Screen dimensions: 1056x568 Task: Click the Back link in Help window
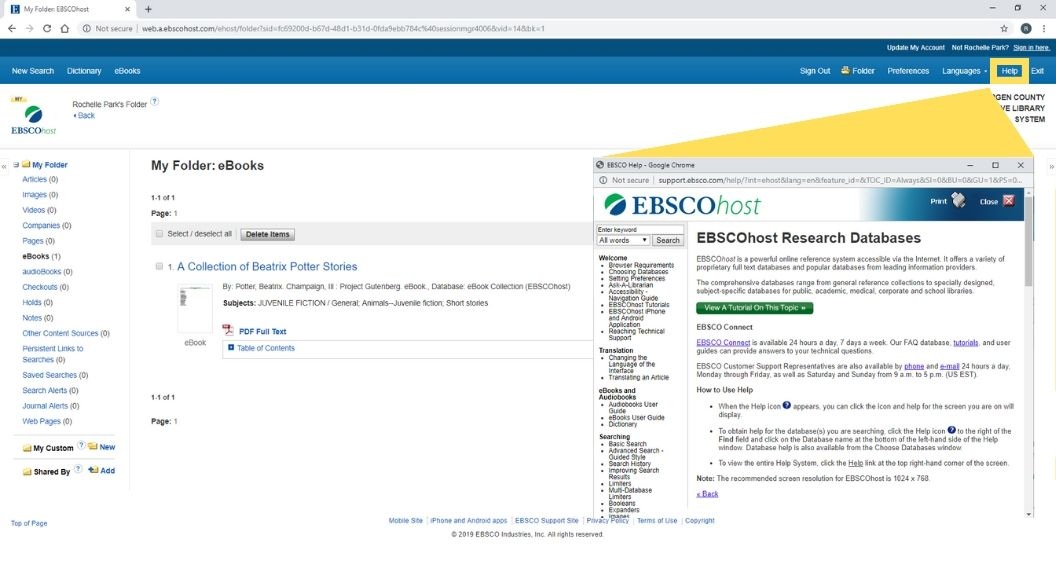[x=707, y=493]
